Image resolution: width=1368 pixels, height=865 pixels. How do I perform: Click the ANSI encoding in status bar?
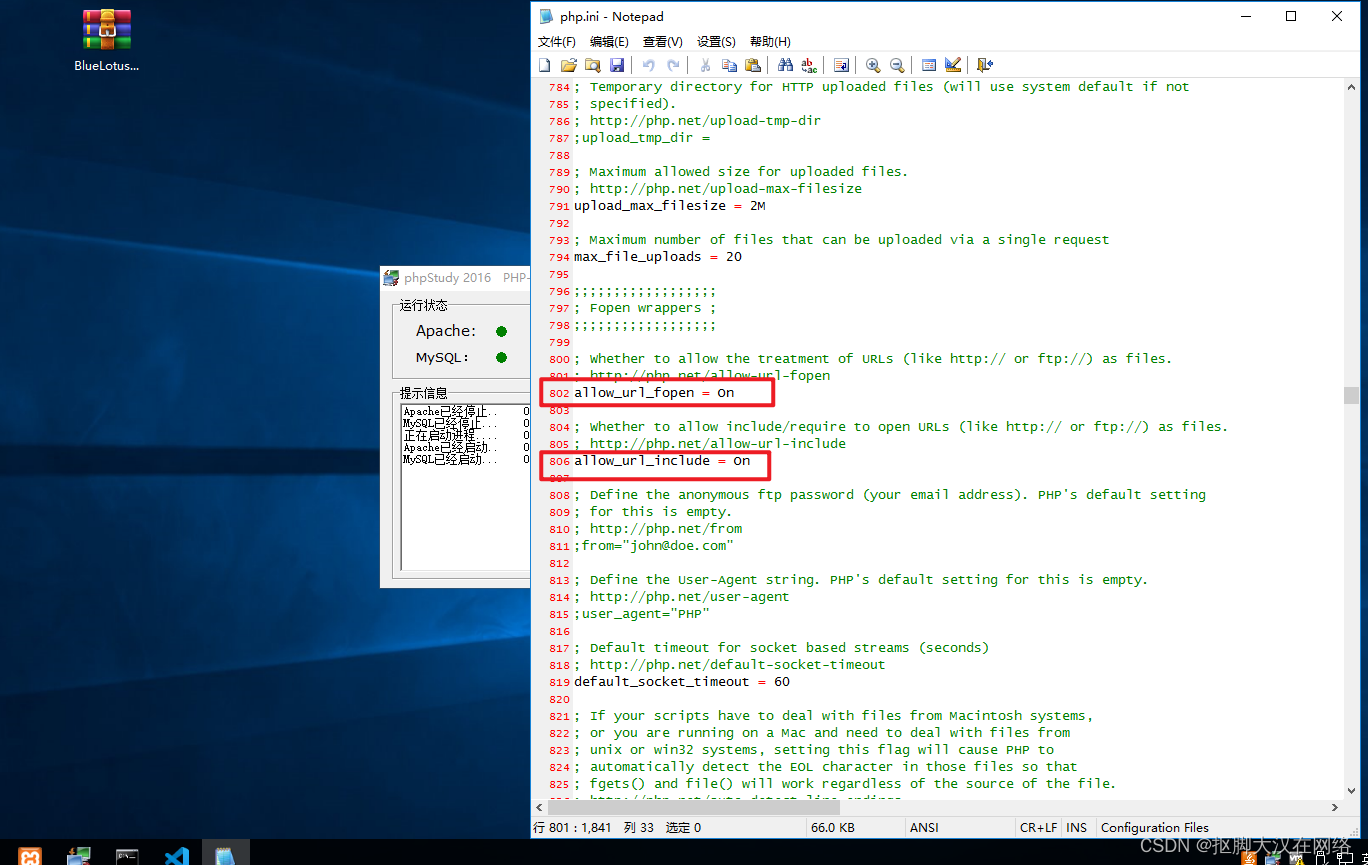pyautogui.click(x=925, y=828)
